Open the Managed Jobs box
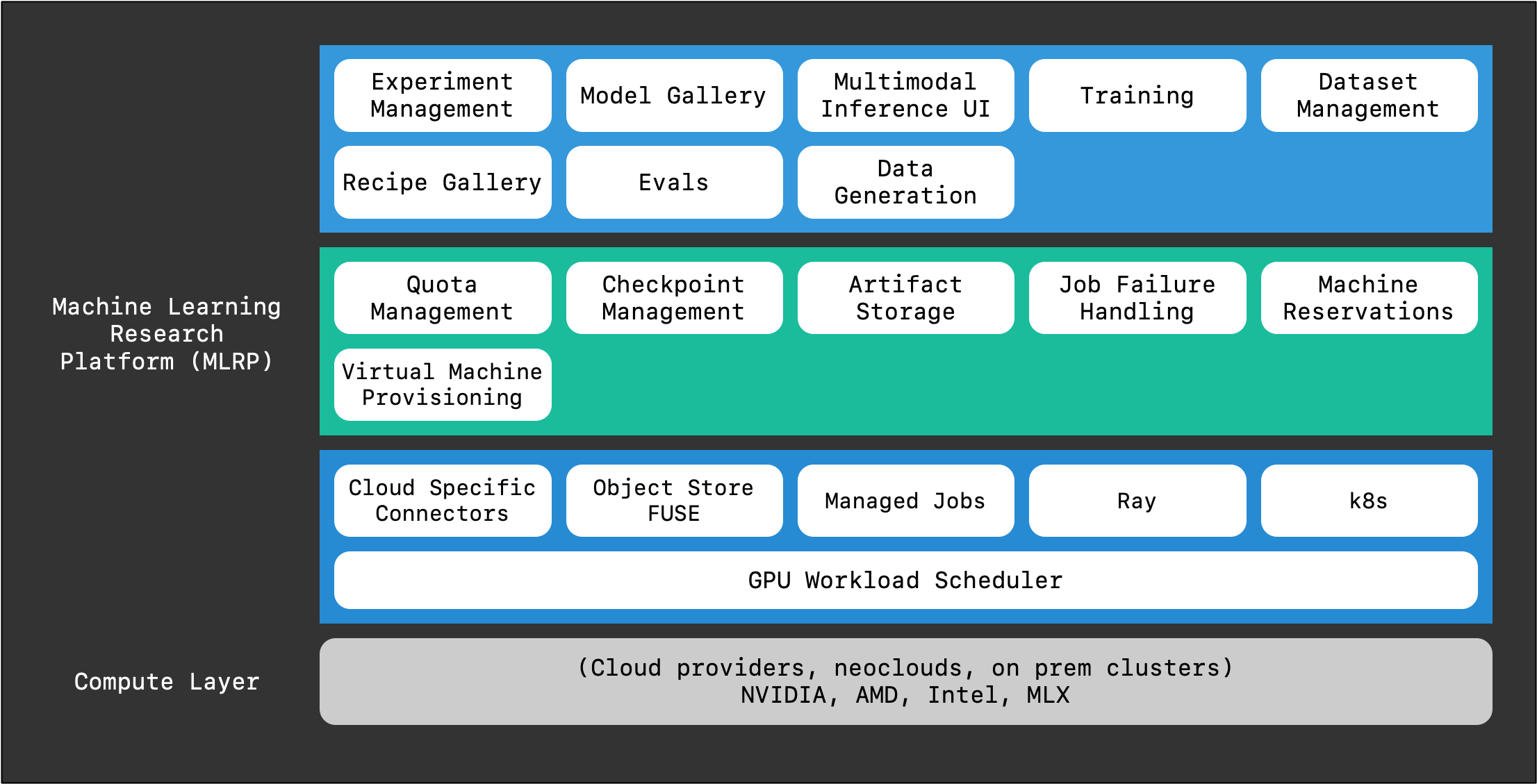 click(x=905, y=501)
